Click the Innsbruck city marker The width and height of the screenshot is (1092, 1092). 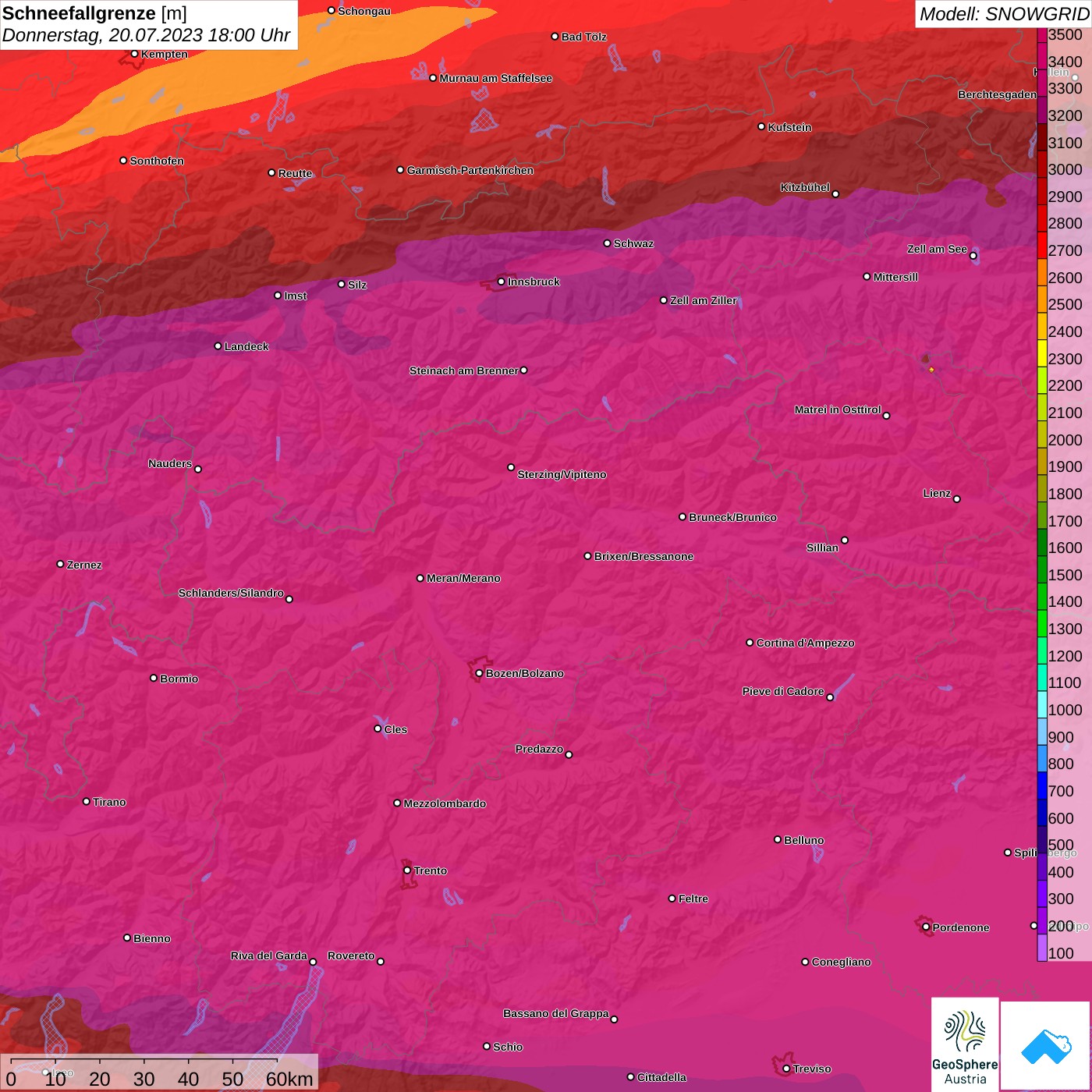click(x=501, y=282)
